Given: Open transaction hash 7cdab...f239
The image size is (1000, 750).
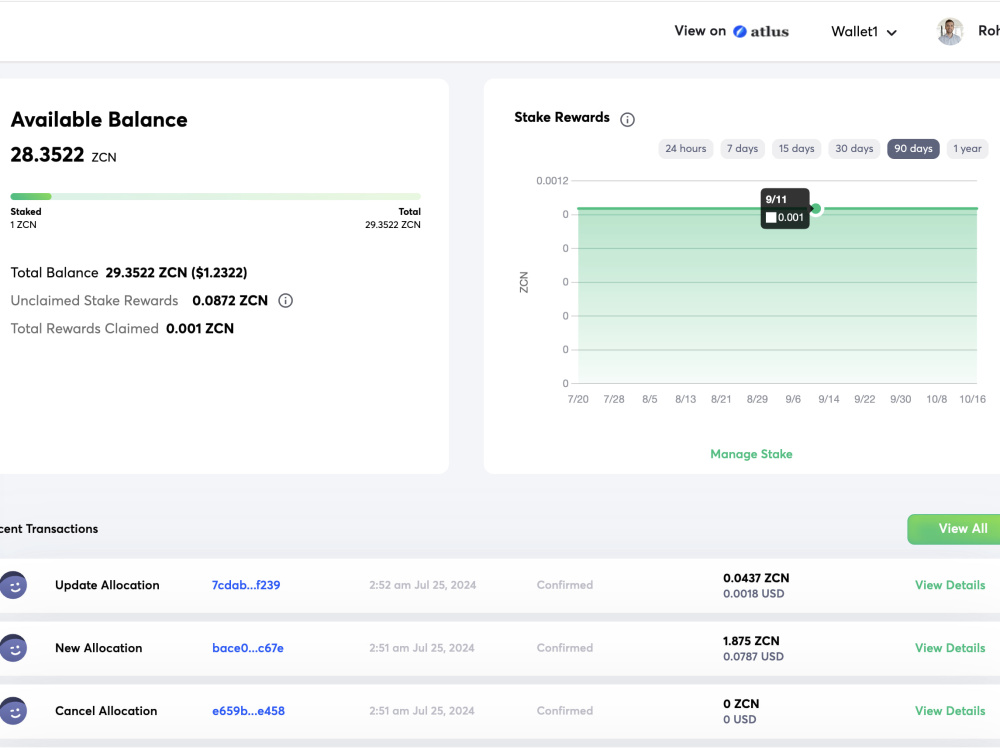Looking at the screenshot, I should [246, 585].
